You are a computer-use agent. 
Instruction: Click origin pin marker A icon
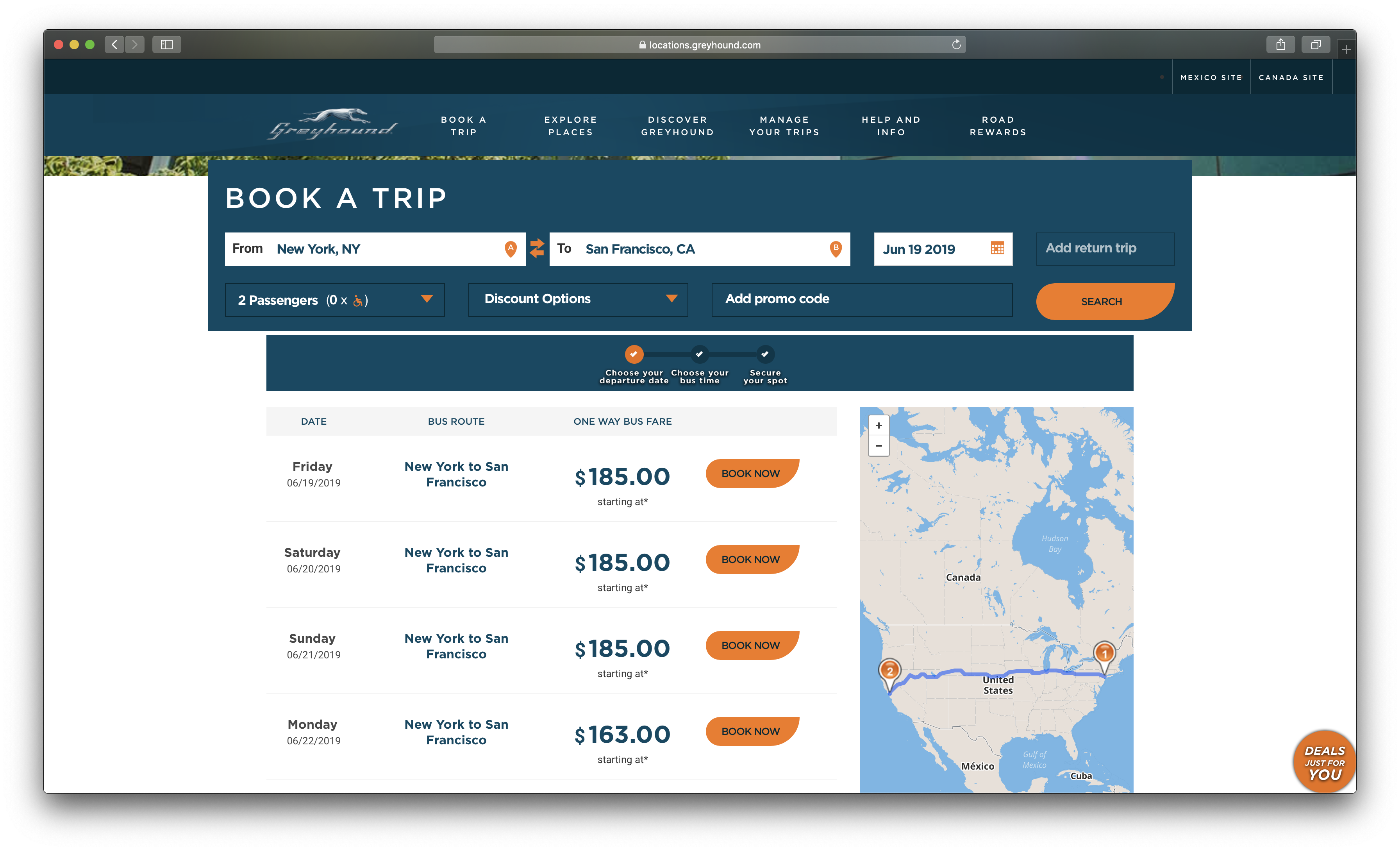point(511,249)
